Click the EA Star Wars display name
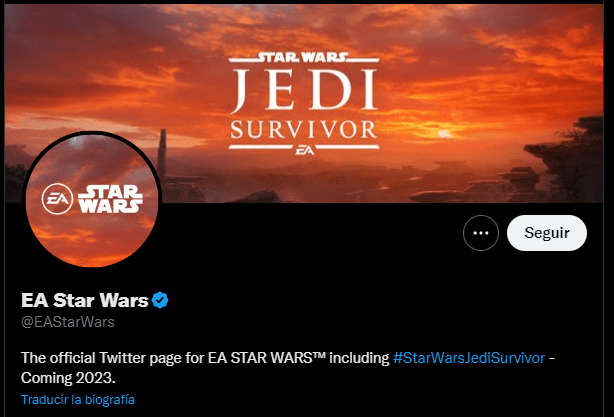Image resolution: width=614 pixels, height=417 pixels. click(x=85, y=300)
